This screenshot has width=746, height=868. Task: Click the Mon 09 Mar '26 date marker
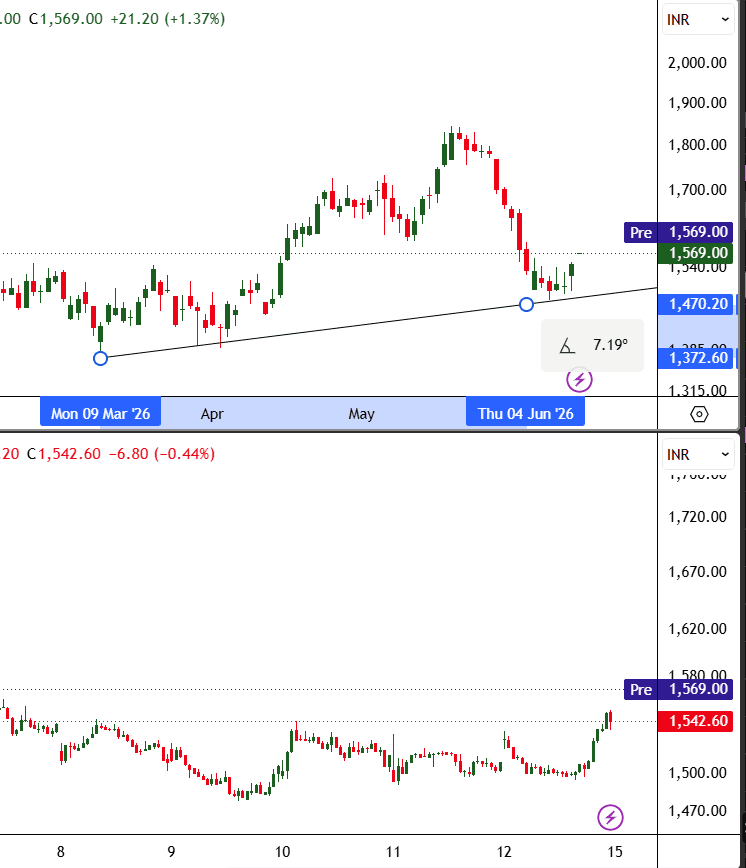[x=100, y=414]
